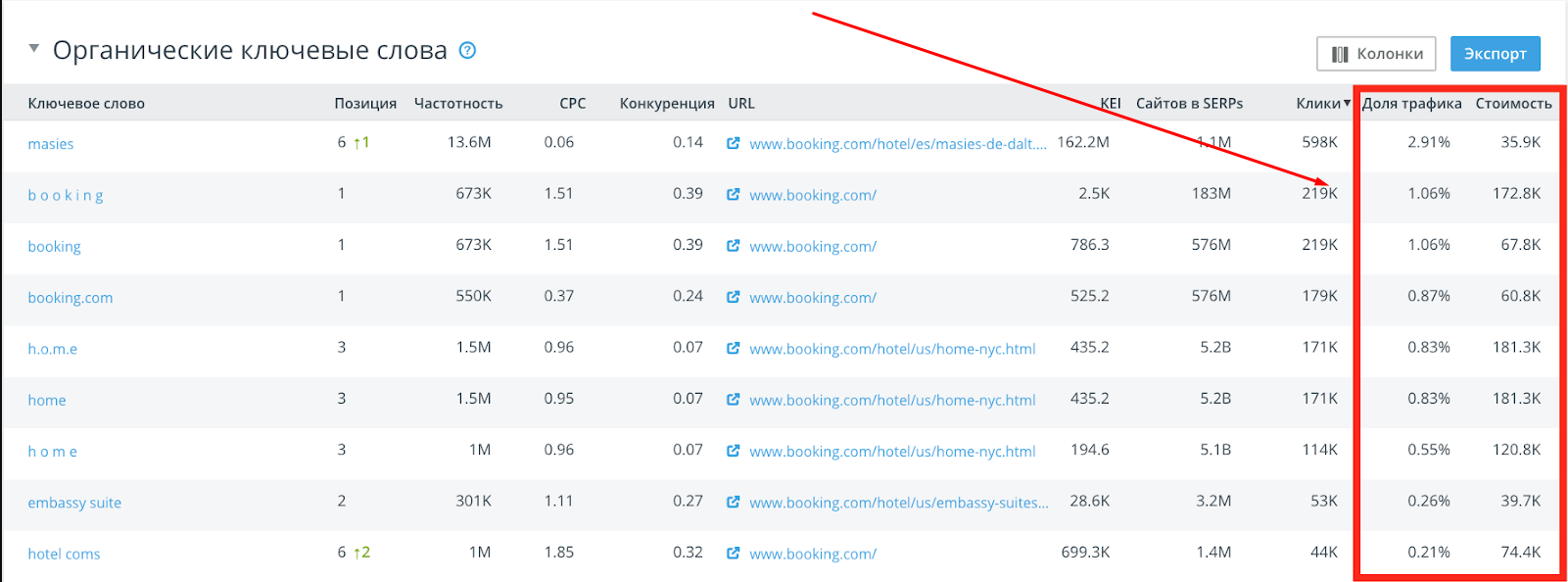Viewport: 1568px width, 582px height.
Task: Open the home-nyc.html URL in home row
Action: (x=892, y=400)
